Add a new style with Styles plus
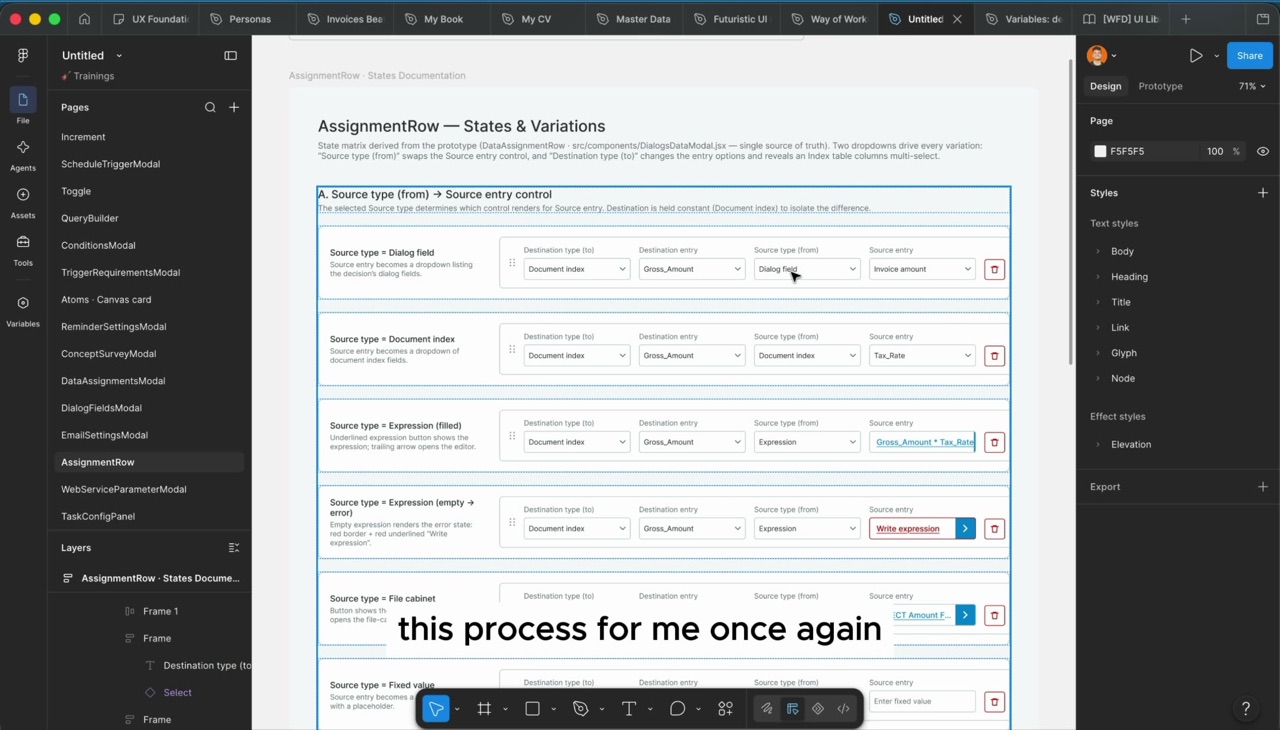Image resolution: width=1280 pixels, height=730 pixels. point(1263,193)
